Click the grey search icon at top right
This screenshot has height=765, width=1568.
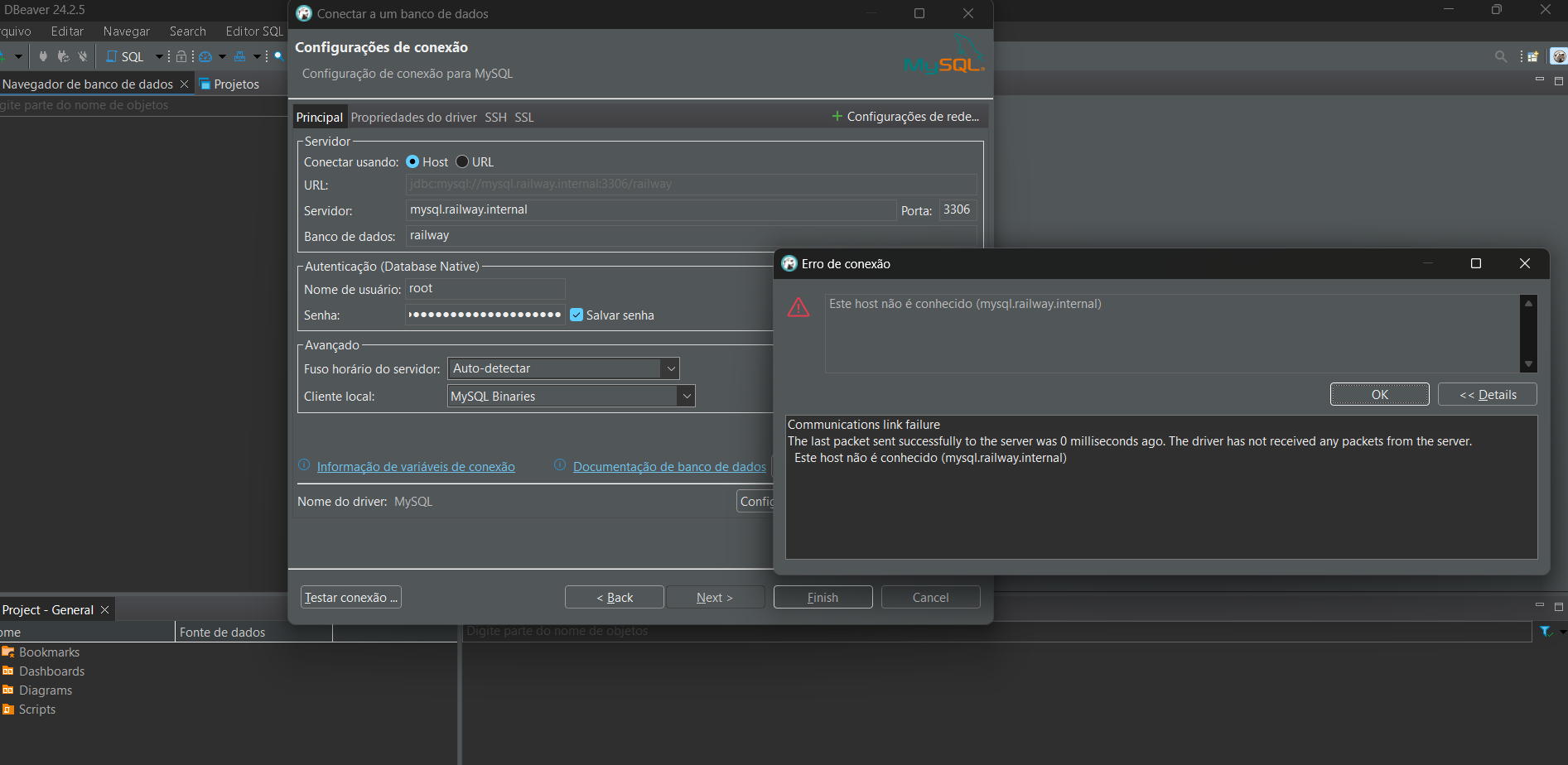pyautogui.click(x=1501, y=56)
